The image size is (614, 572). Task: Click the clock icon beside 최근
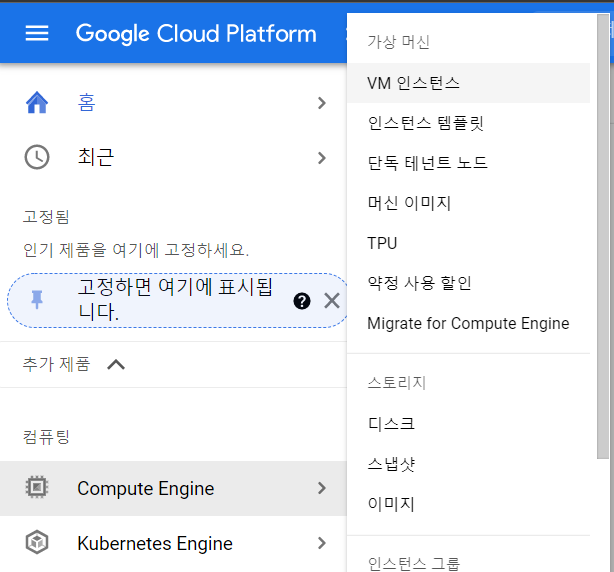(x=37, y=157)
